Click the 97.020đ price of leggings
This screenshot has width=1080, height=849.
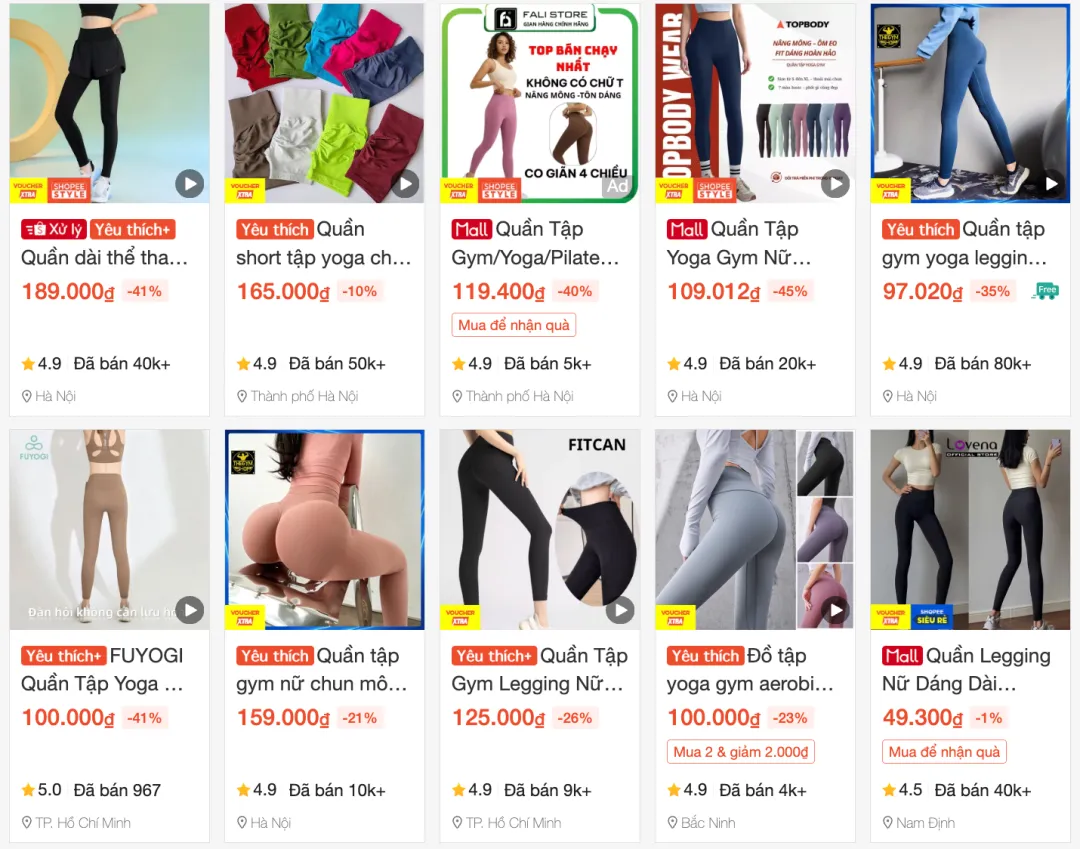pyautogui.click(x=922, y=291)
